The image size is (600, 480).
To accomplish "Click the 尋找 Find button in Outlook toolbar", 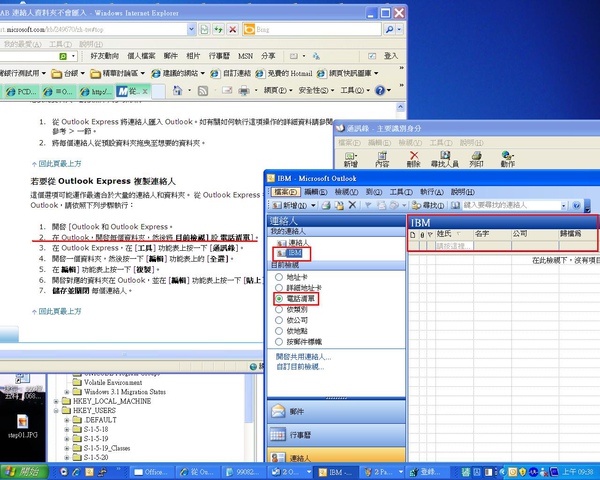I will point(428,206).
